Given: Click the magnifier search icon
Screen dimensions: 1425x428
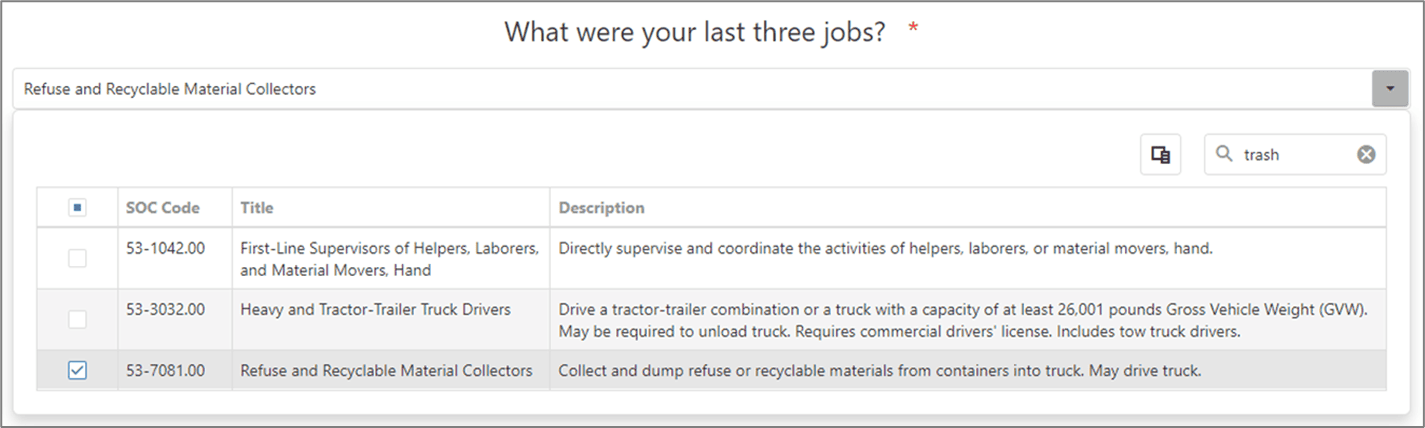Looking at the screenshot, I should (1223, 154).
